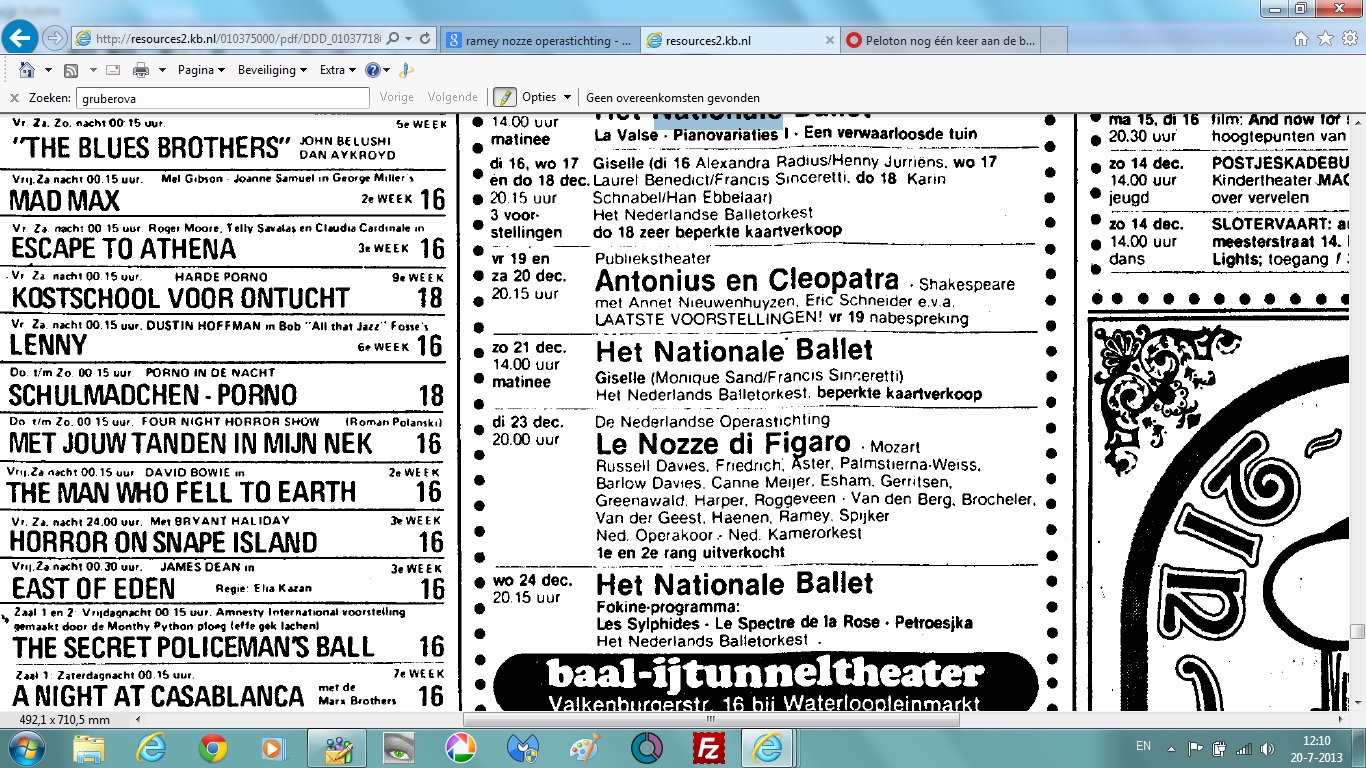Open FileZilla from the taskbar
The width and height of the screenshot is (1366, 768).
tap(708, 747)
